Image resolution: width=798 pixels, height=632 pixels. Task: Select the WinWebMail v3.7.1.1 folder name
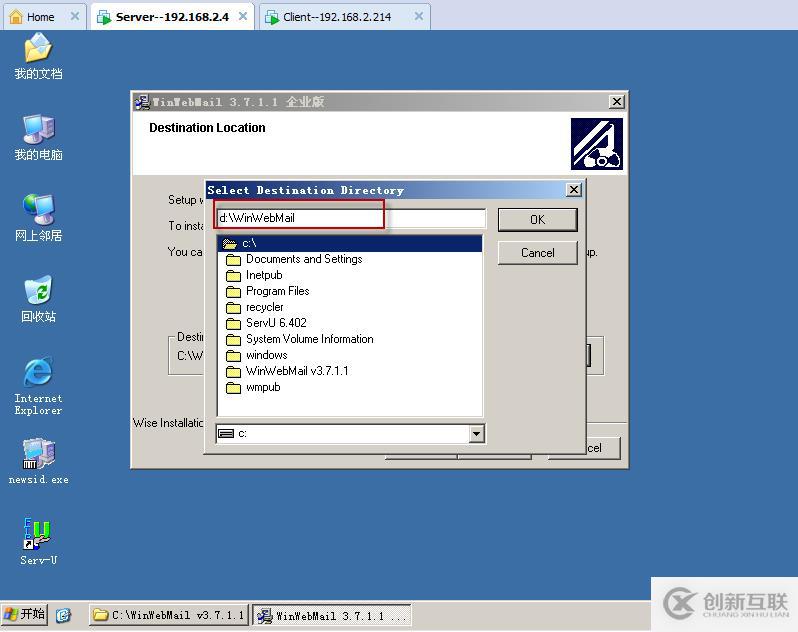click(x=297, y=371)
